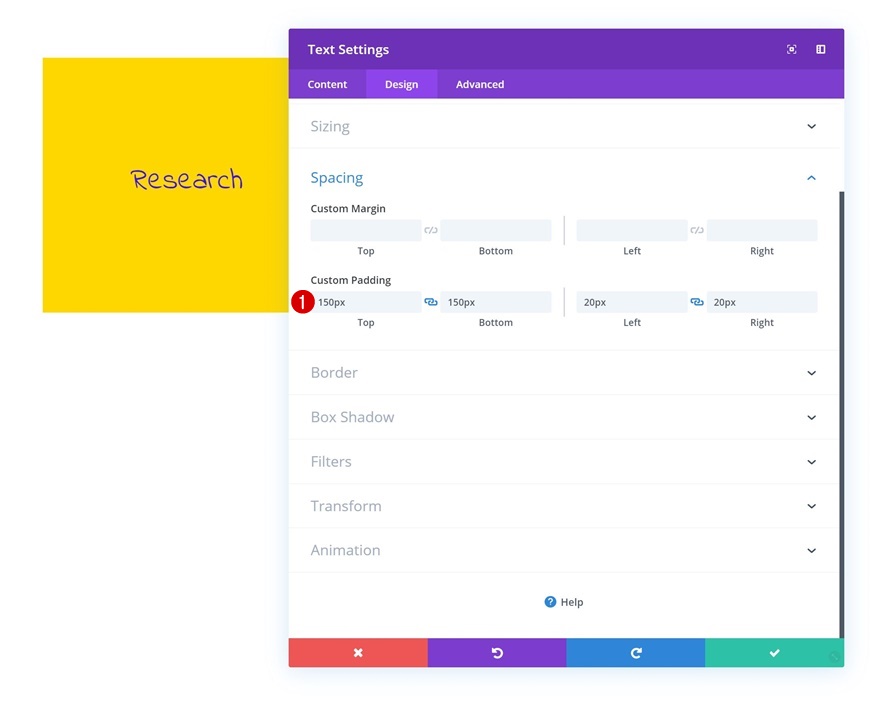Viewport: 880px width, 701px height.
Task: Expand the Box Shadow section chevron
Action: tap(812, 417)
